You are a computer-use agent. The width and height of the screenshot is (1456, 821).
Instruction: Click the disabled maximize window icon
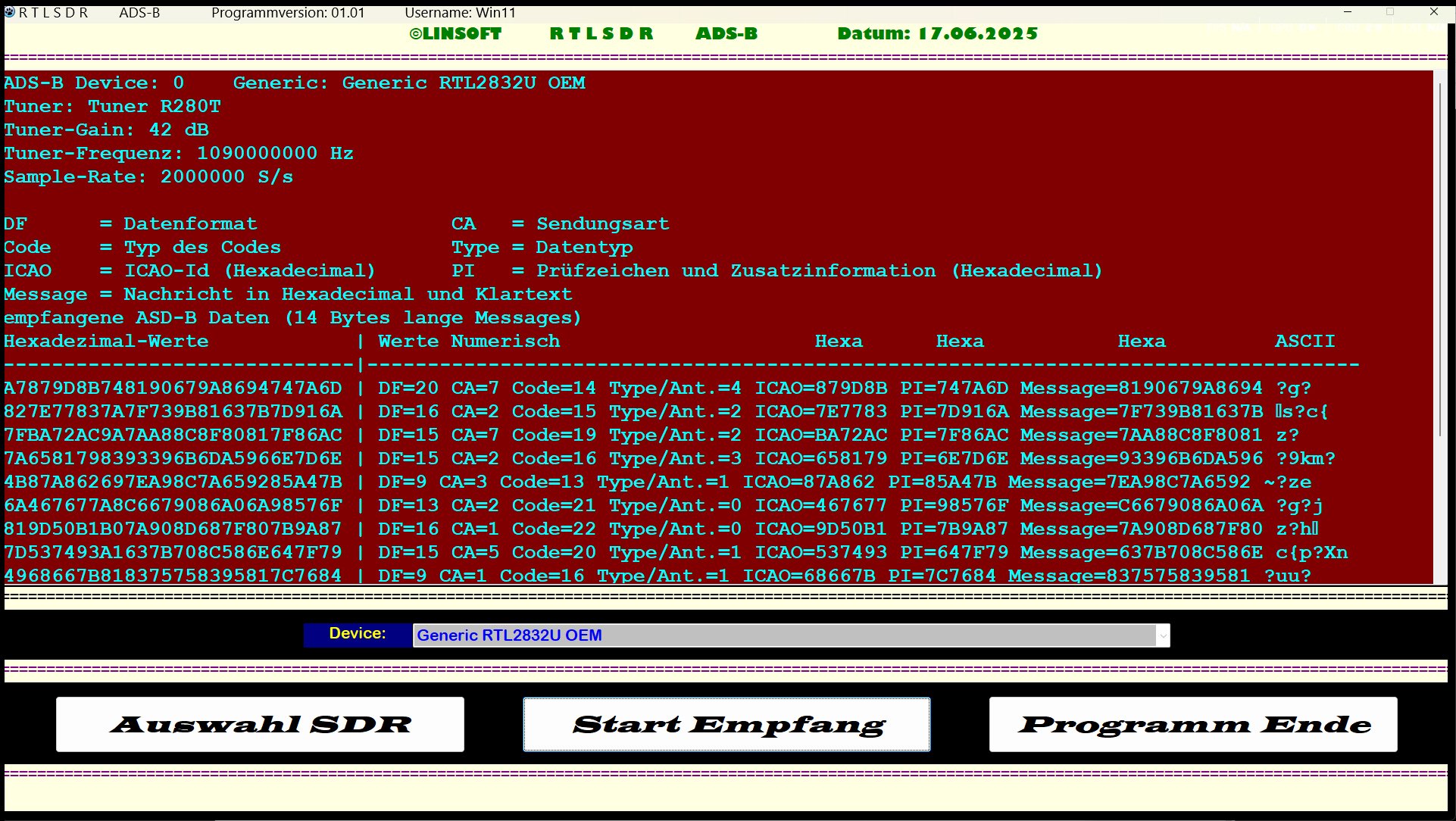coord(1390,12)
